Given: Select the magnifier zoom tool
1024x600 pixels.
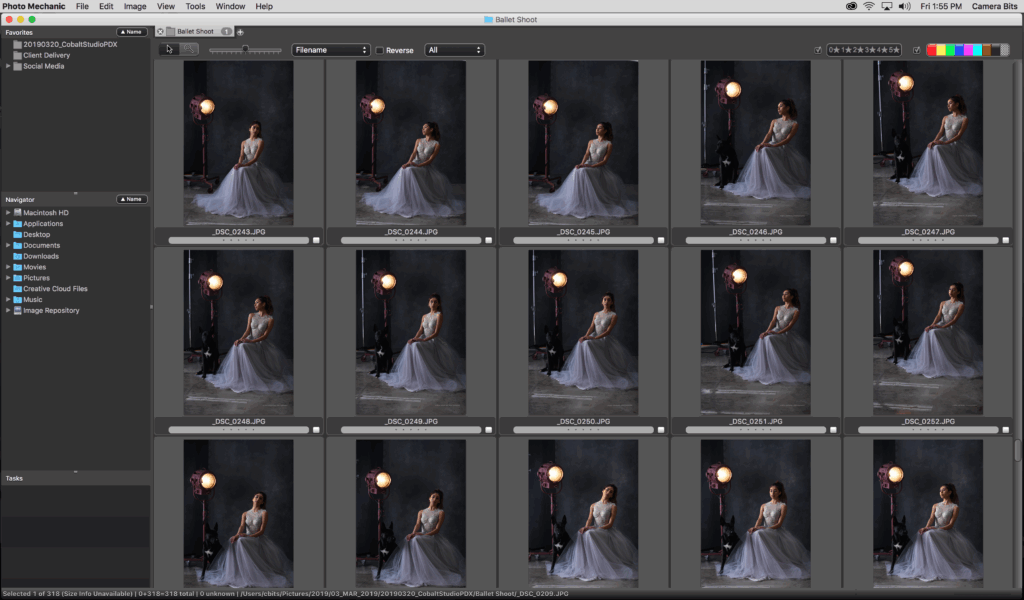Looking at the screenshot, I should 189,49.
